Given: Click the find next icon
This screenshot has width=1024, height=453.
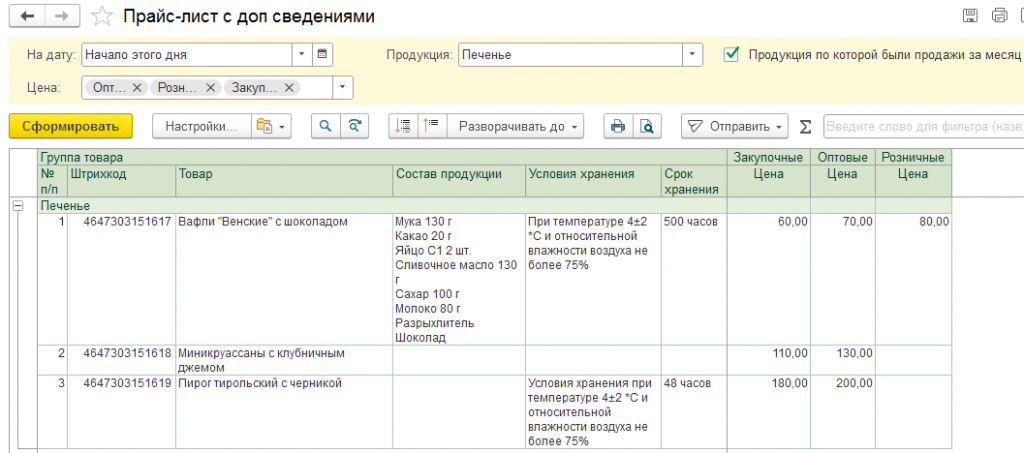Looking at the screenshot, I should (355, 126).
